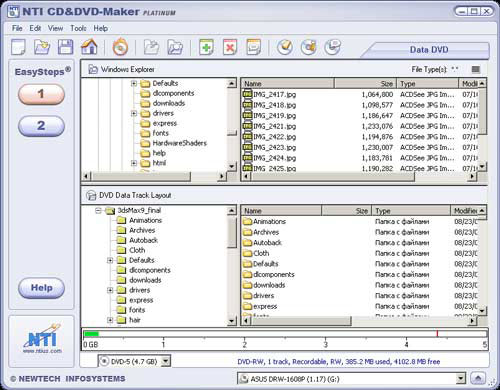
Task: Open the ASUS DRW-1608P drive dropdown
Action: [x=461, y=378]
